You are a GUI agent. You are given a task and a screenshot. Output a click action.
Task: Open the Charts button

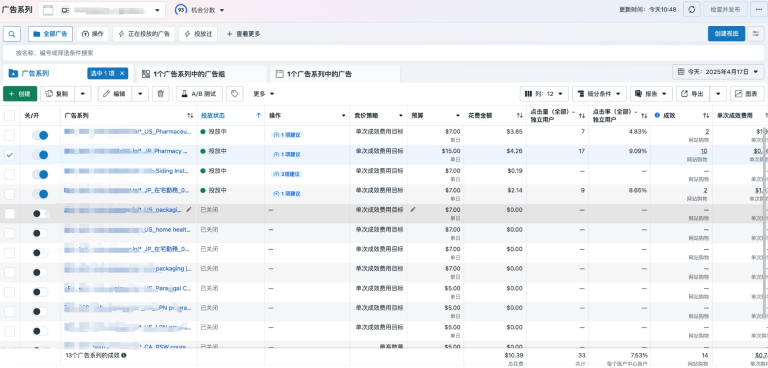pyautogui.click(x=747, y=94)
